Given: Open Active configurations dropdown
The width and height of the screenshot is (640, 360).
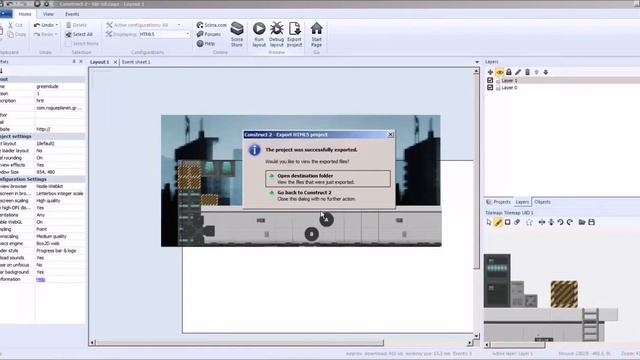Looking at the screenshot, I should point(179,25).
